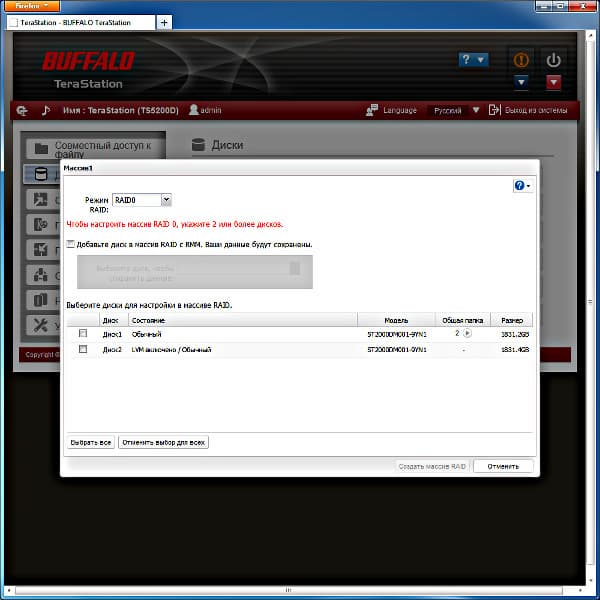Click the Диск1 size value
Screen dimensions: 600x600
tap(515, 334)
